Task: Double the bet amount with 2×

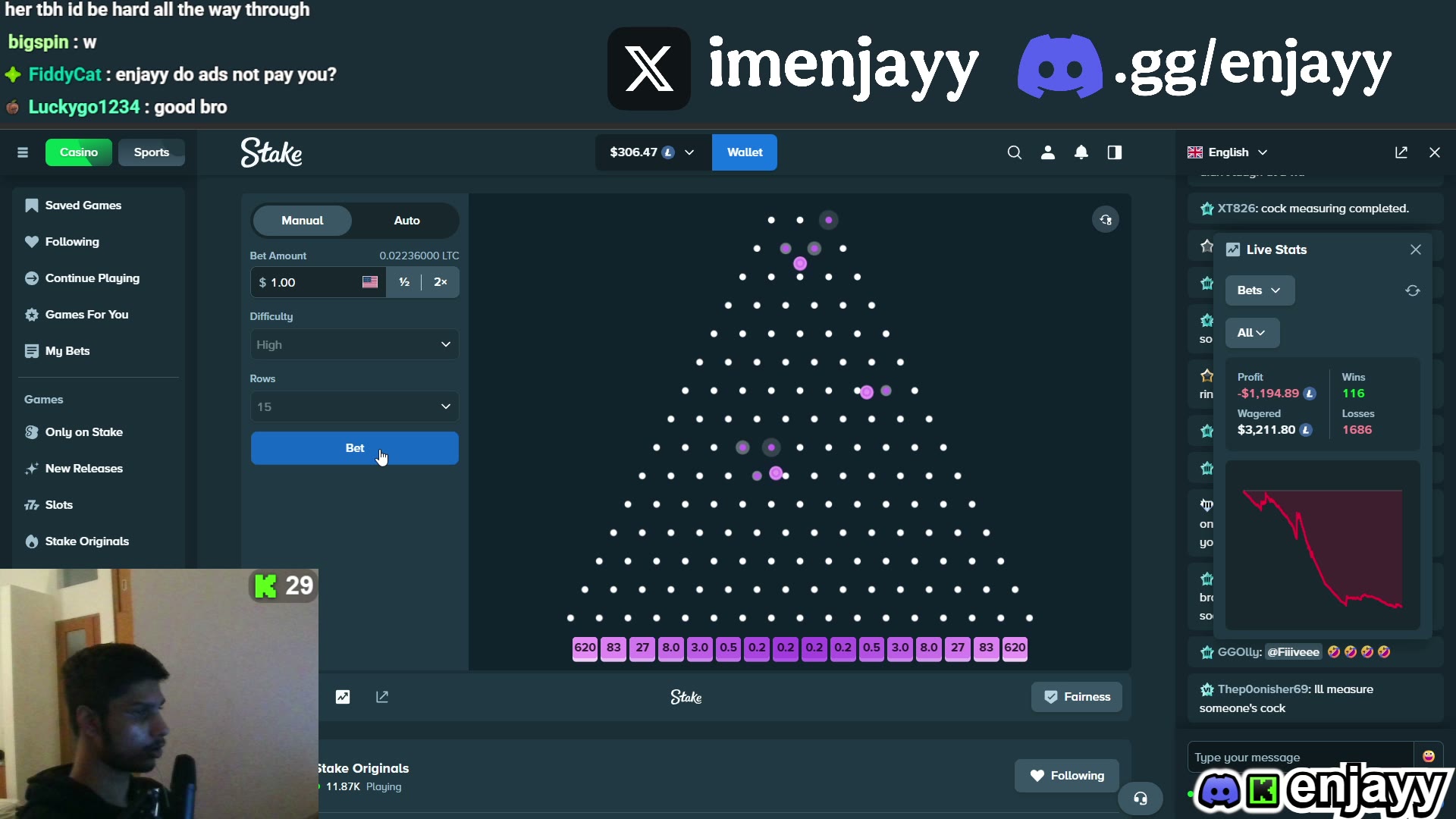Action: 441,282
